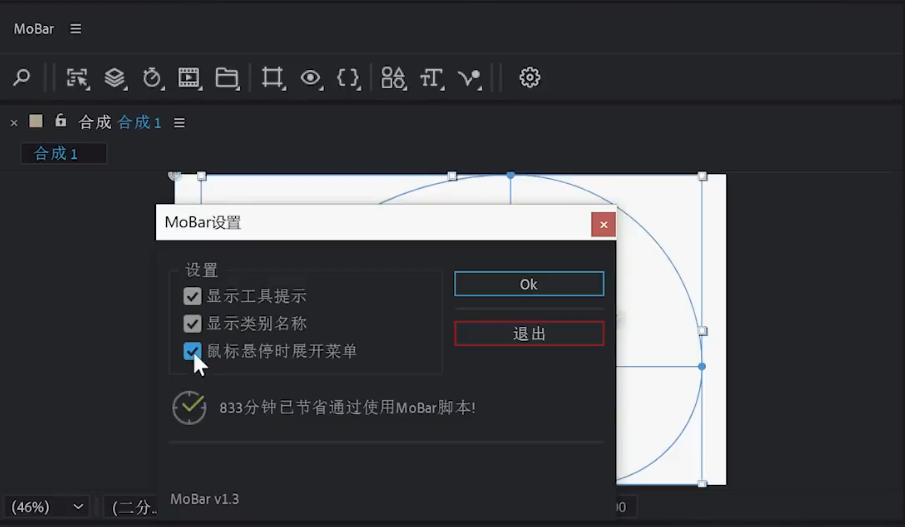Open the (二分 resolution dropdown
The image size is (905, 527).
(130, 507)
